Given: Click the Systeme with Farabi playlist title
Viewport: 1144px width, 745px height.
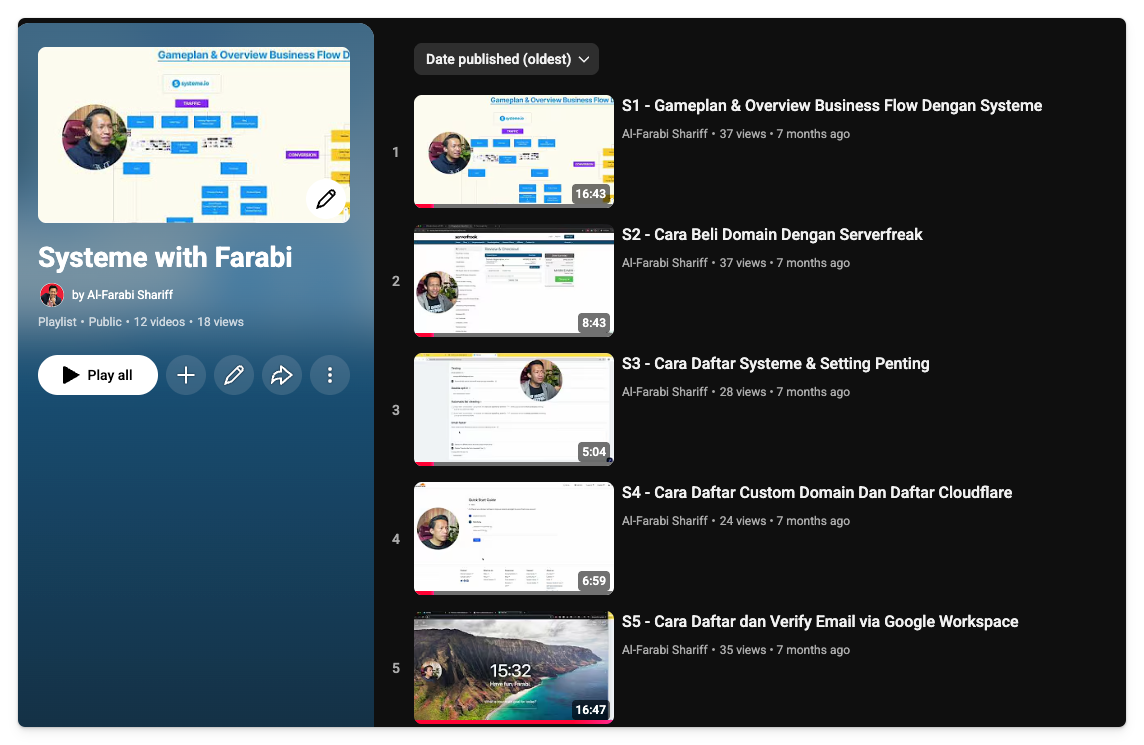Looking at the screenshot, I should tap(165, 258).
